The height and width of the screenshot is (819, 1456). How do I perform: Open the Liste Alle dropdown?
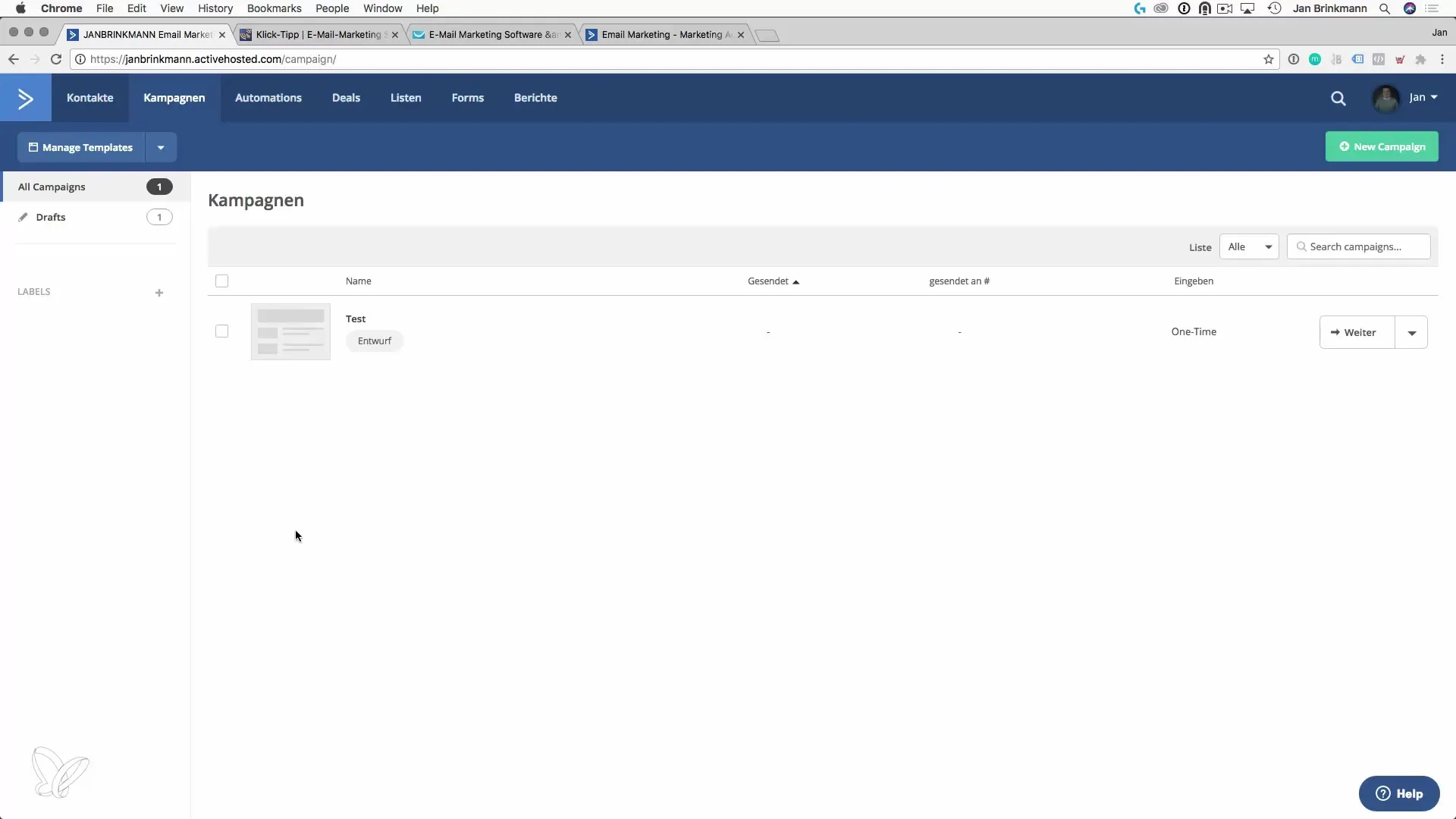(1249, 246)
